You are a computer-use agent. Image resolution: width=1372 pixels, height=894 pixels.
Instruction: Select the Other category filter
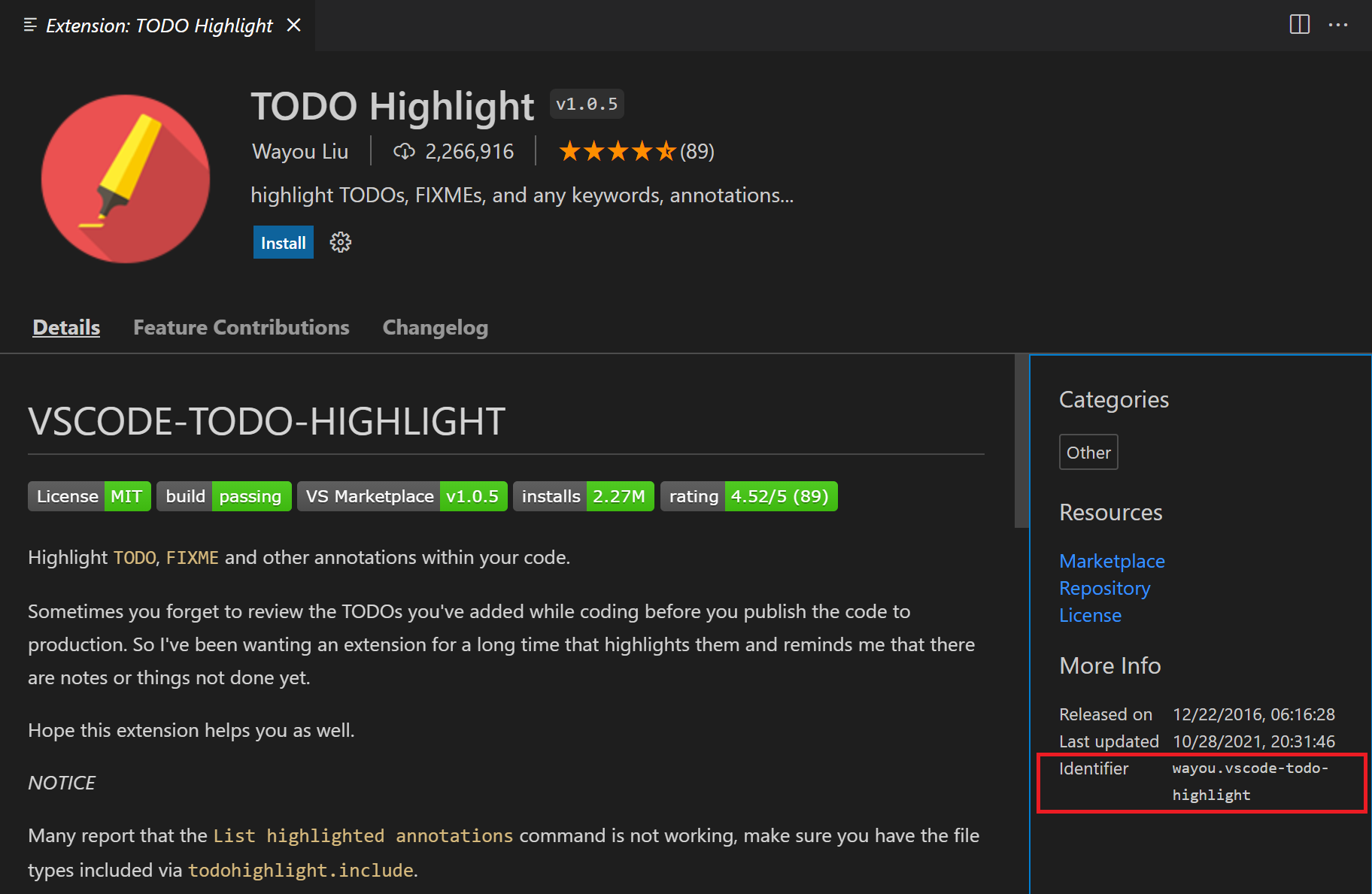(1088, 451)
